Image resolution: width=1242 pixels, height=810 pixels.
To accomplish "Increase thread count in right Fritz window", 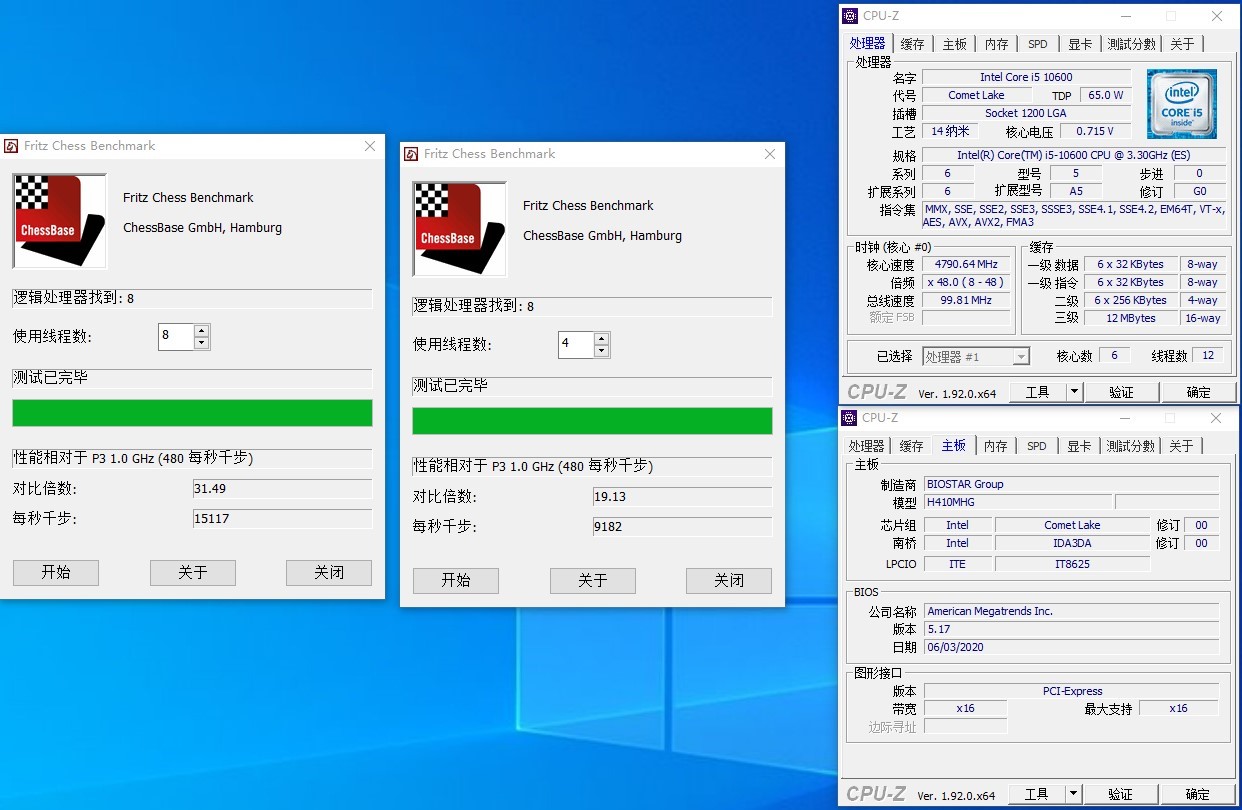I will coord(602,339).
